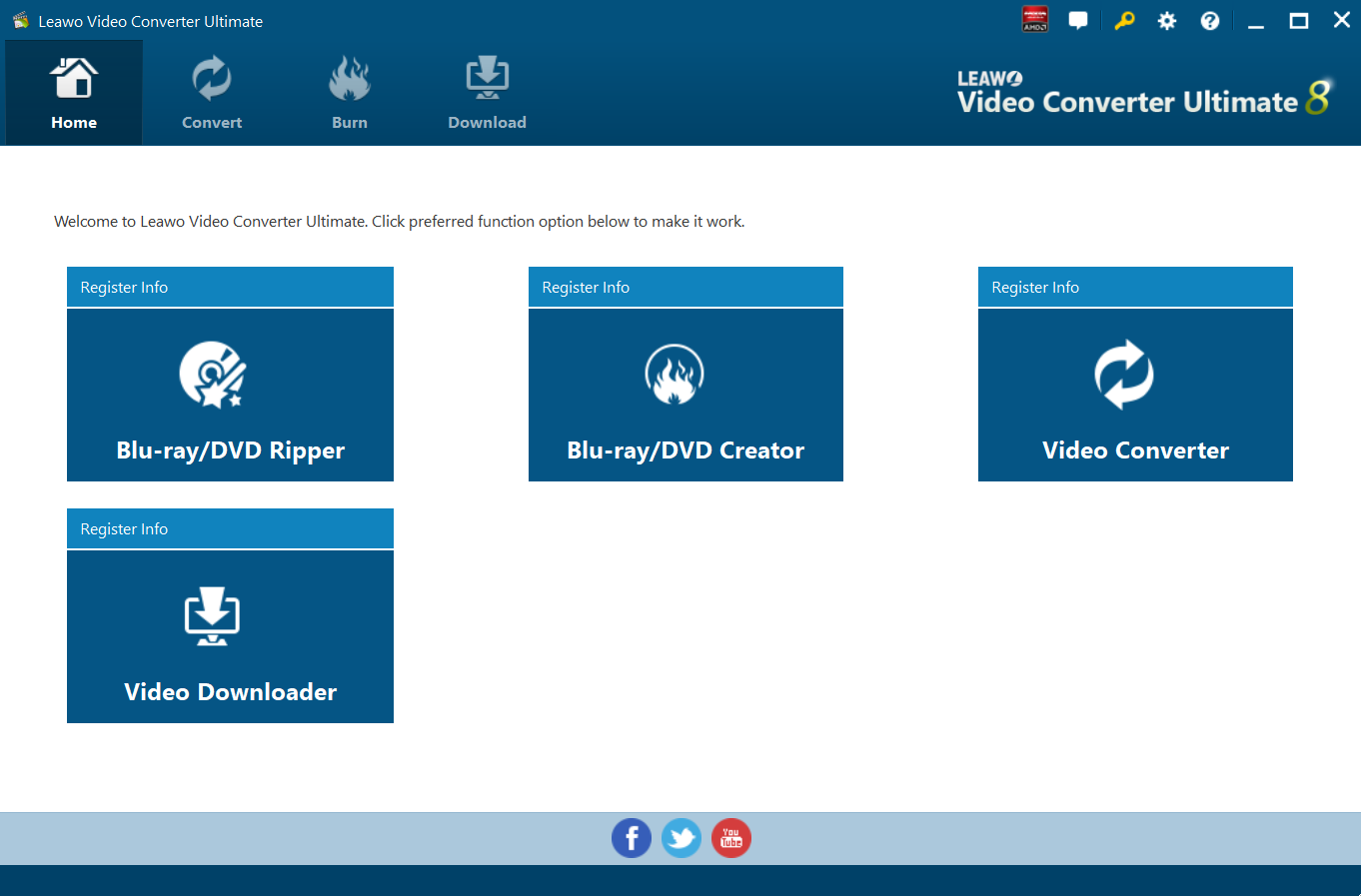Viewport: 1361px width, 896px height.
Task: Open the YouTube icon in footer
Action: point(731,838)
